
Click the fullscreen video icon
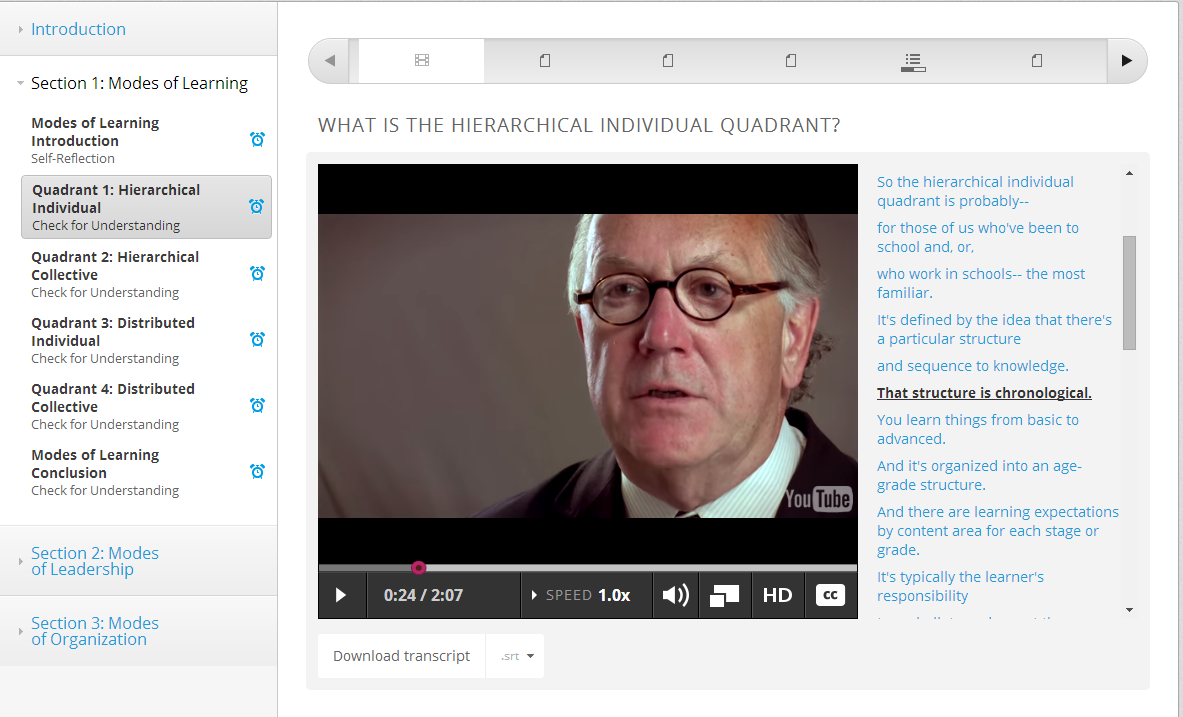click(x=724, y=595)
